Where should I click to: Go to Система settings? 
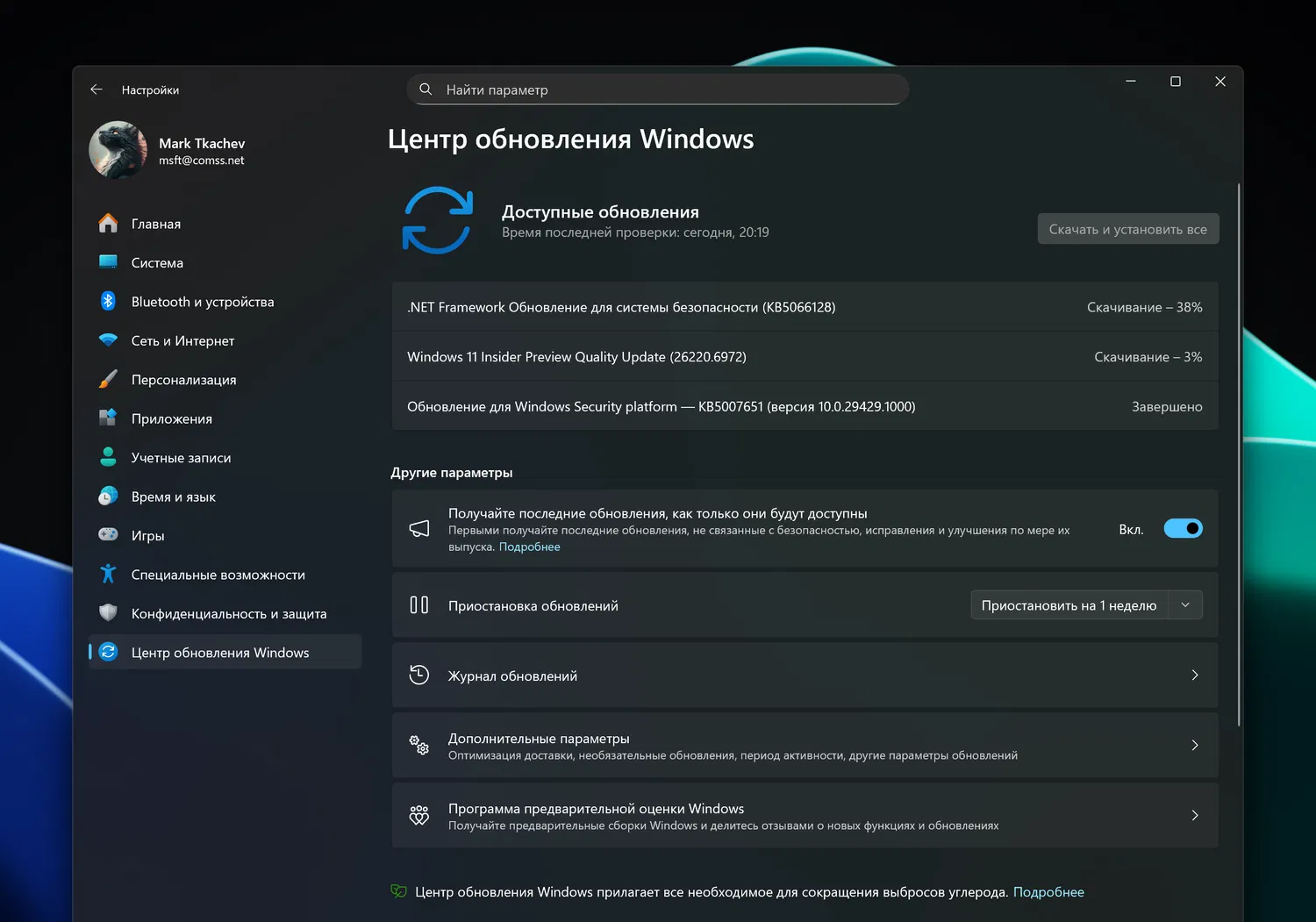pyautogui.click(x=225, y=262)
